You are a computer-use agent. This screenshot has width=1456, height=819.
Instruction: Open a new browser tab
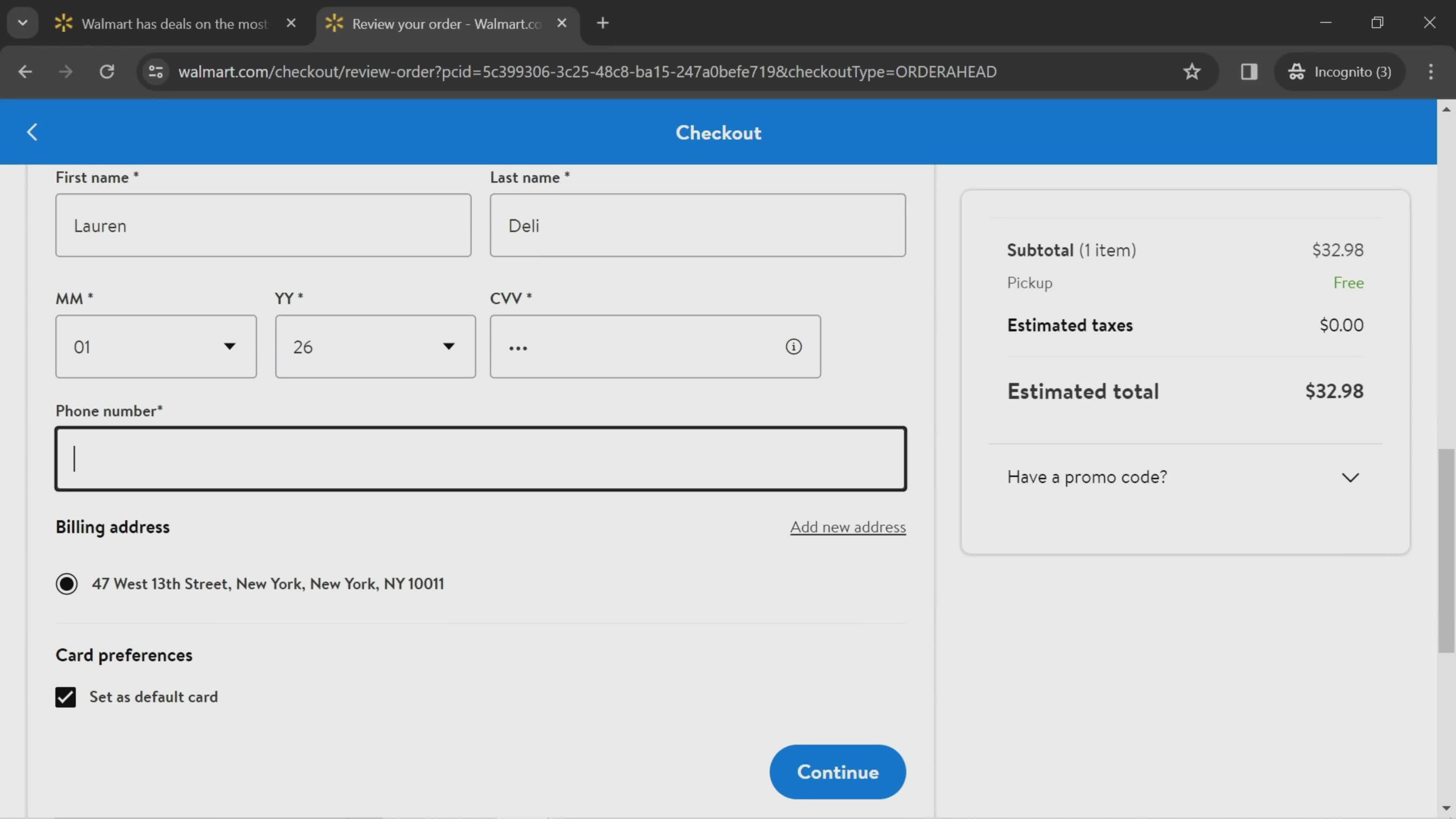tap(602, 23)
